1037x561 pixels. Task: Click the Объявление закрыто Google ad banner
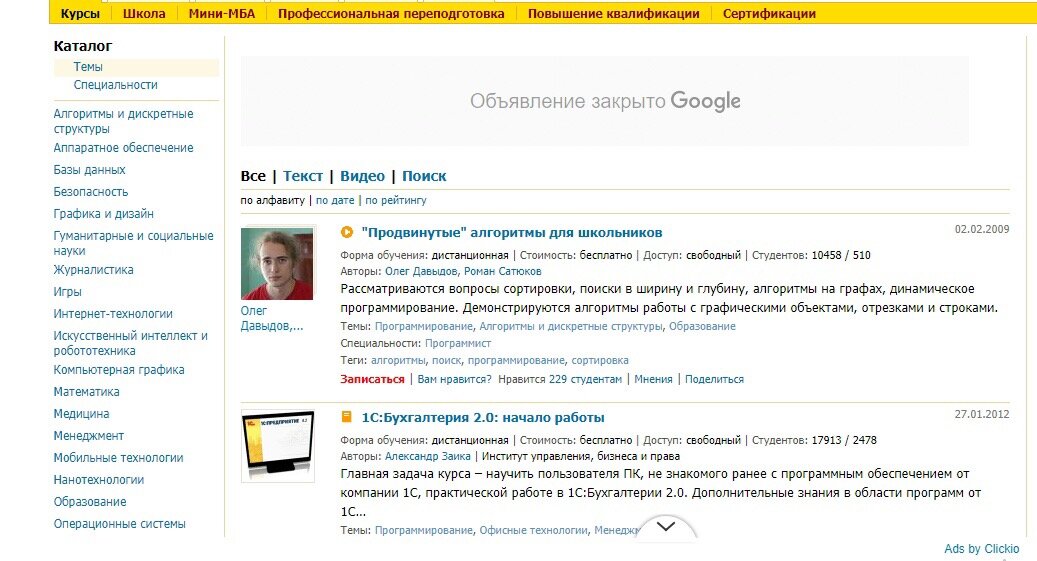click(604, 101)
